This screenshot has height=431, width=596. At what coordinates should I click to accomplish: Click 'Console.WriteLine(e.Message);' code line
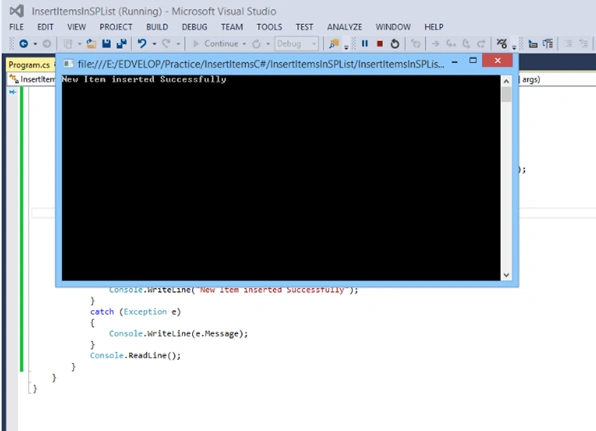tap(178, 334)
